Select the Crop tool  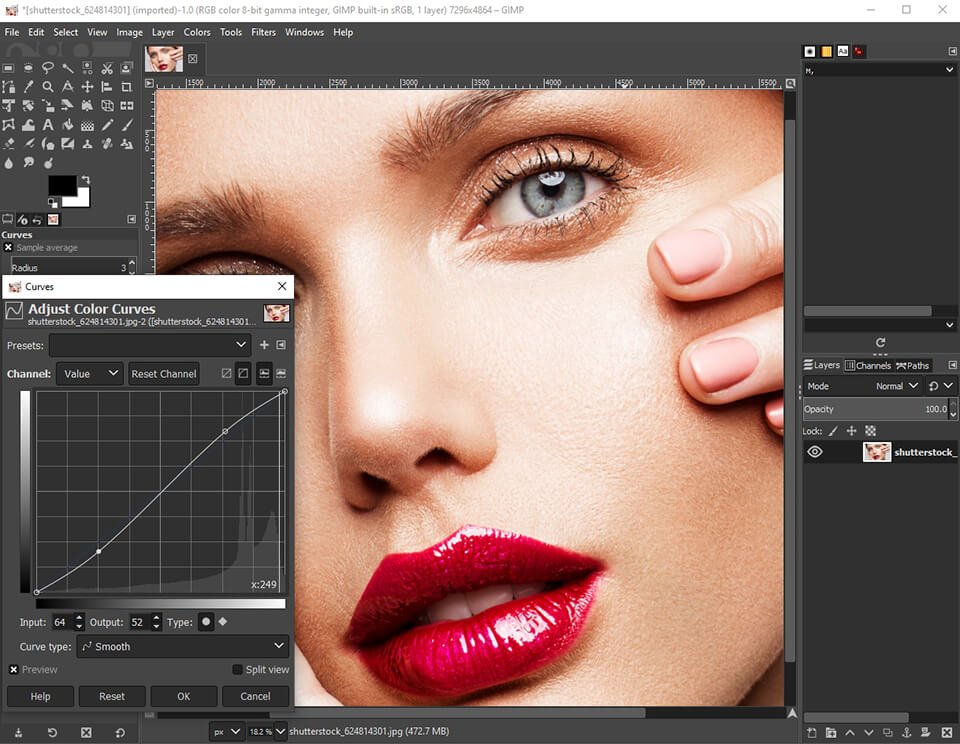click(x=127, y=87)
